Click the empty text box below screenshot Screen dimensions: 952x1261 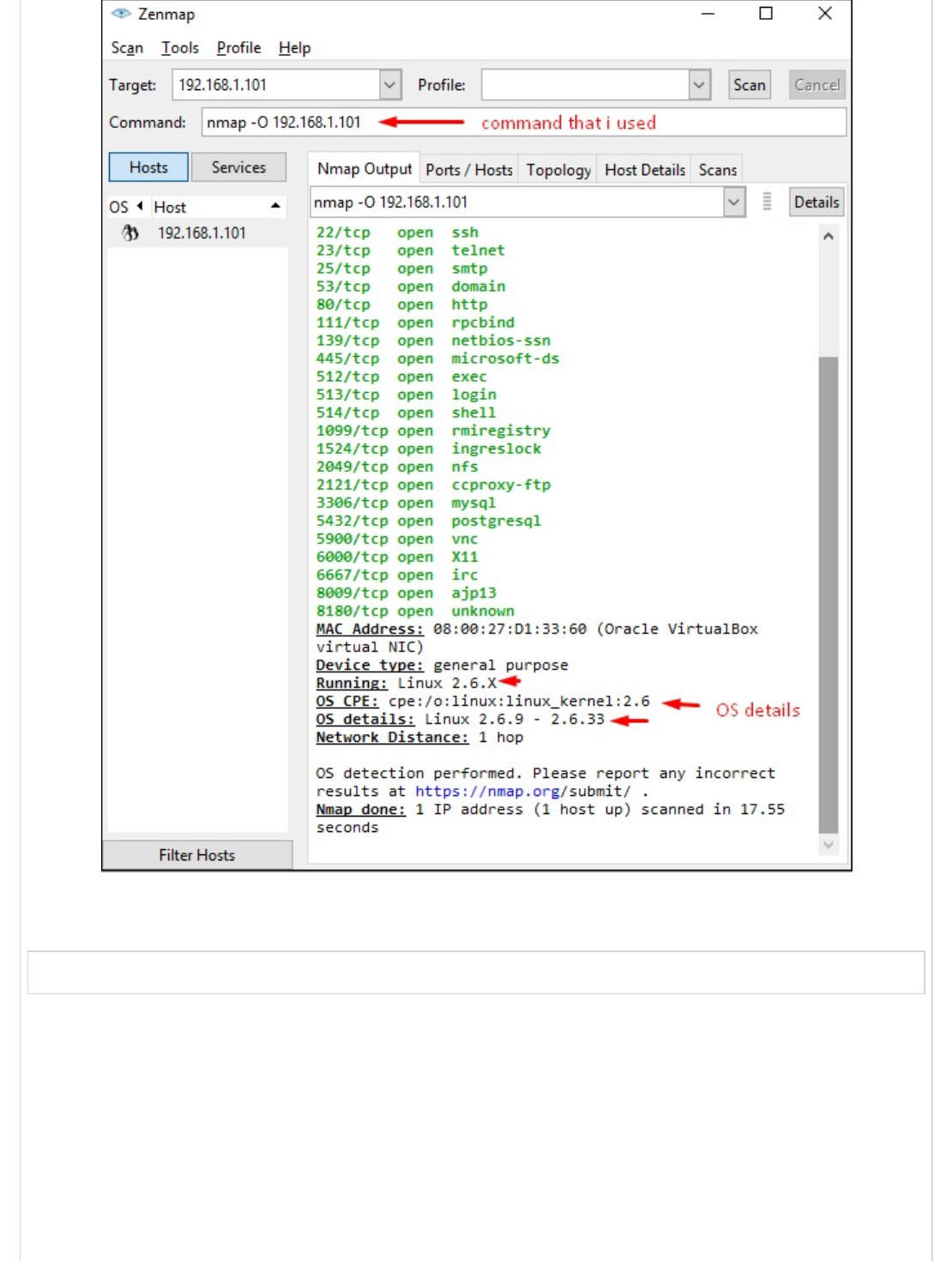[476, 972]
